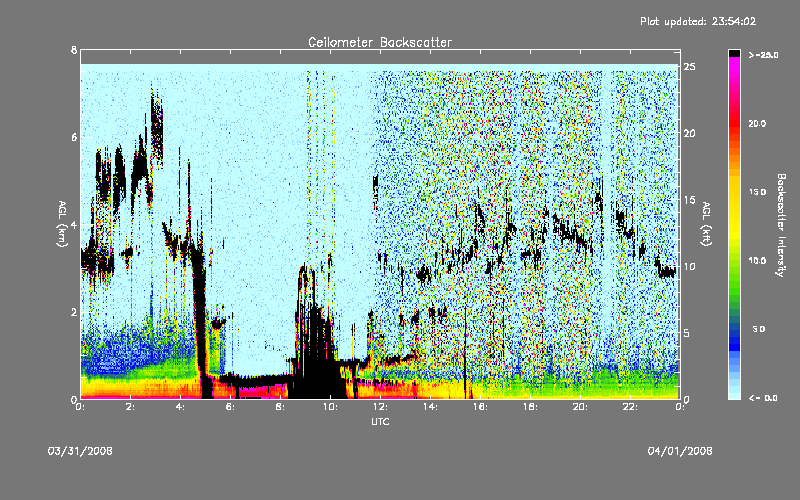800x500 pixels.
Task: Click the x-axis tick label 14:
Action: click(431, 407)
